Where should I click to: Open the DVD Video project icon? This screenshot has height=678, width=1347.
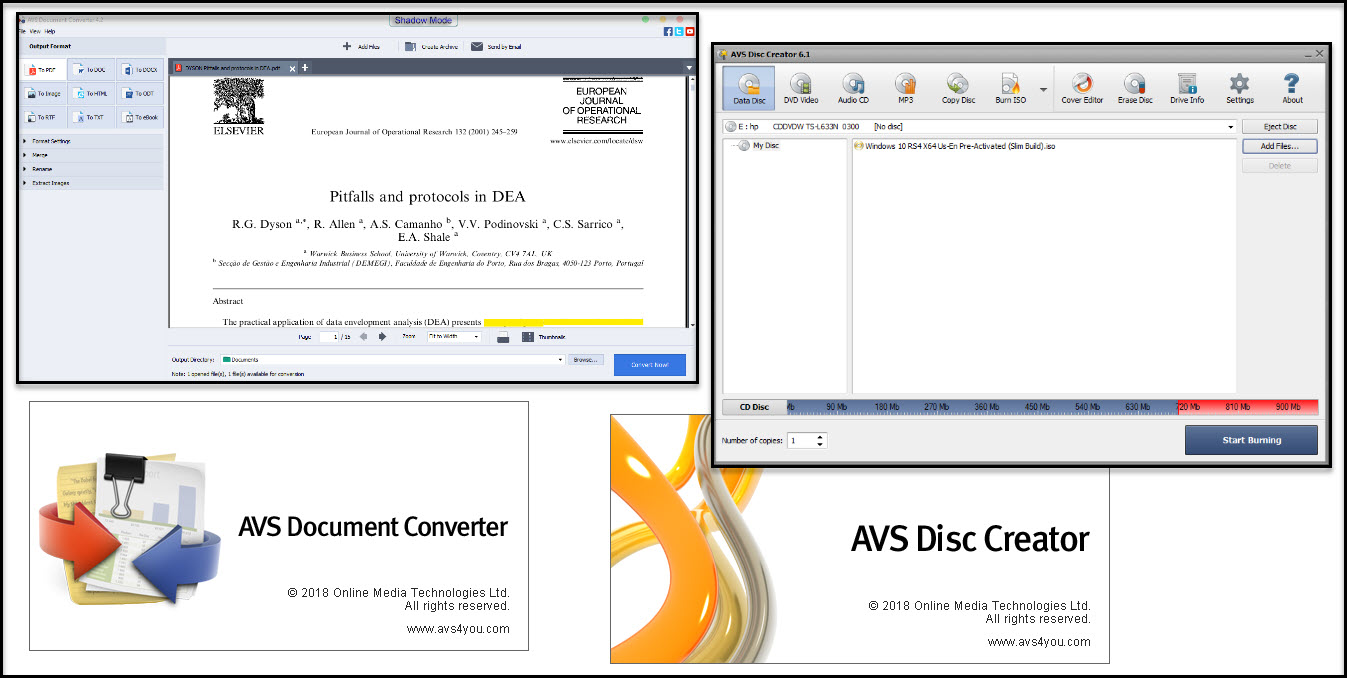point(801,88)
